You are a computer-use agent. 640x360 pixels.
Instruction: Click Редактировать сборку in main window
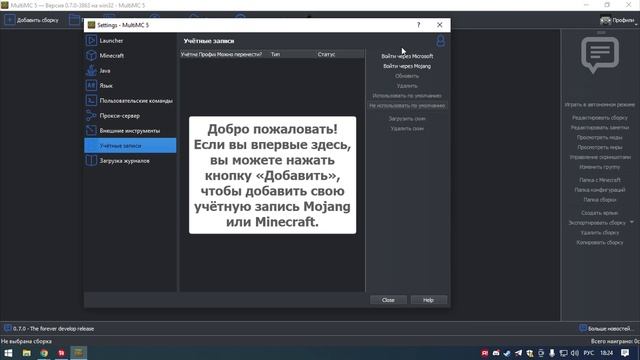(600, 118)
